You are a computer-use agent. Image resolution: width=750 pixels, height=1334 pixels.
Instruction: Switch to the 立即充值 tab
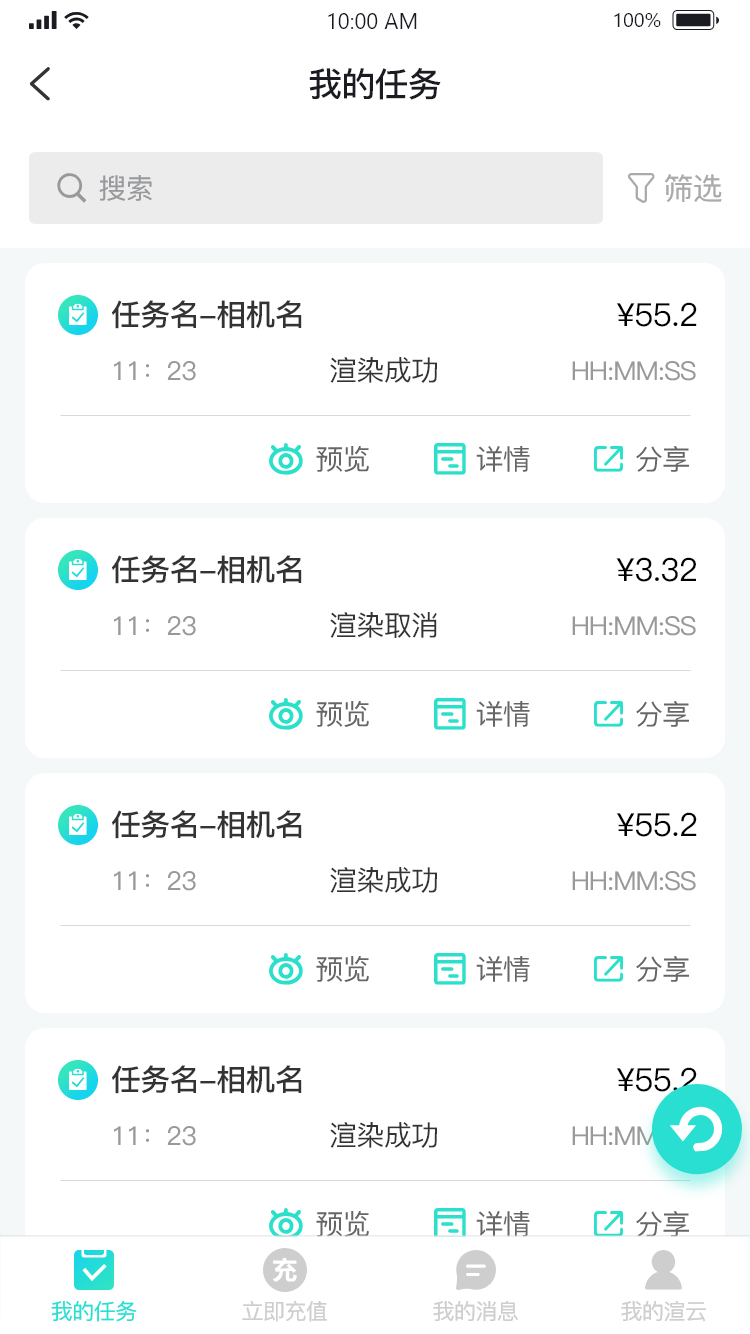[x=285, y=1286]
